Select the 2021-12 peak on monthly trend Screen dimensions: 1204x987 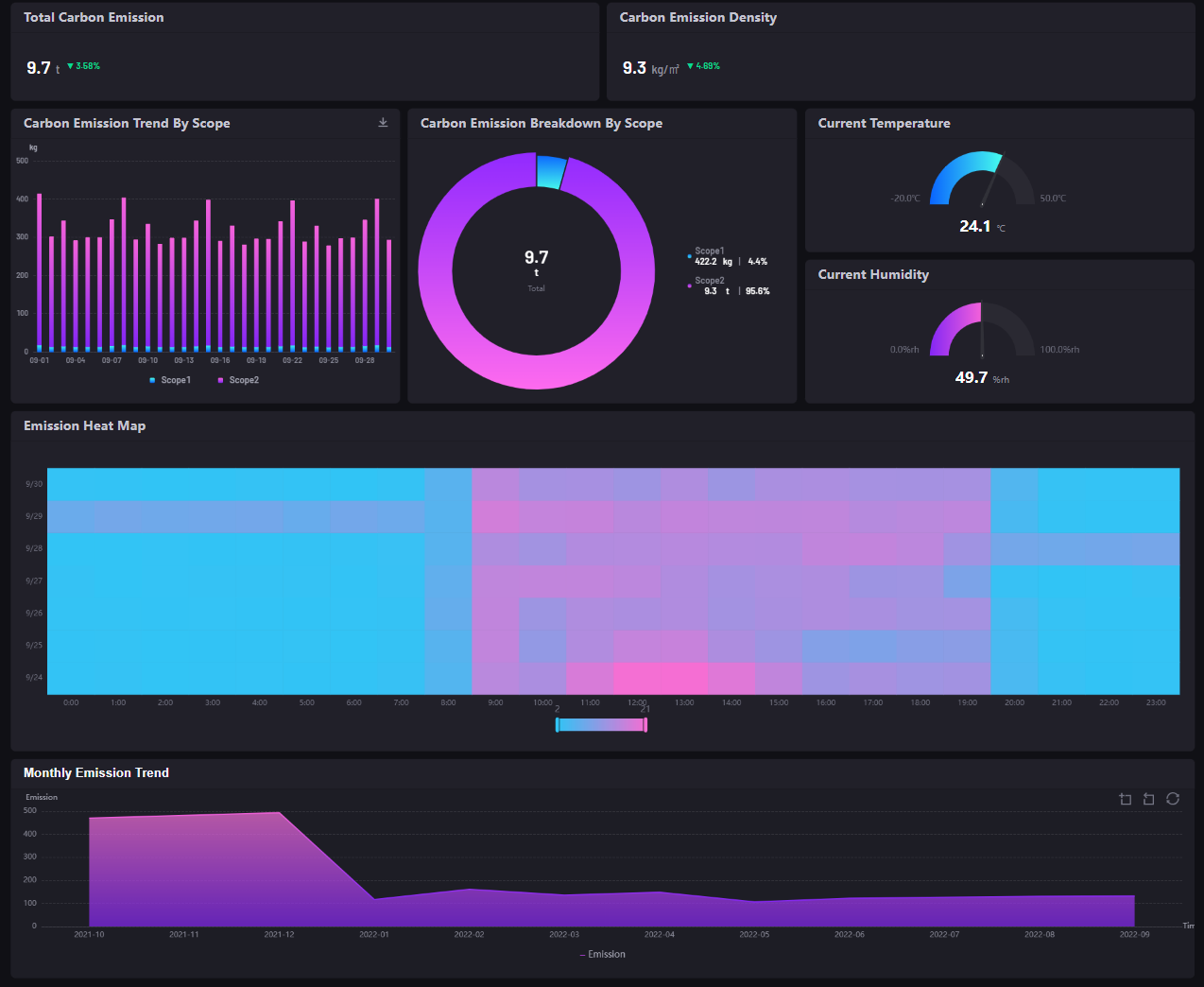click(279, 813)
